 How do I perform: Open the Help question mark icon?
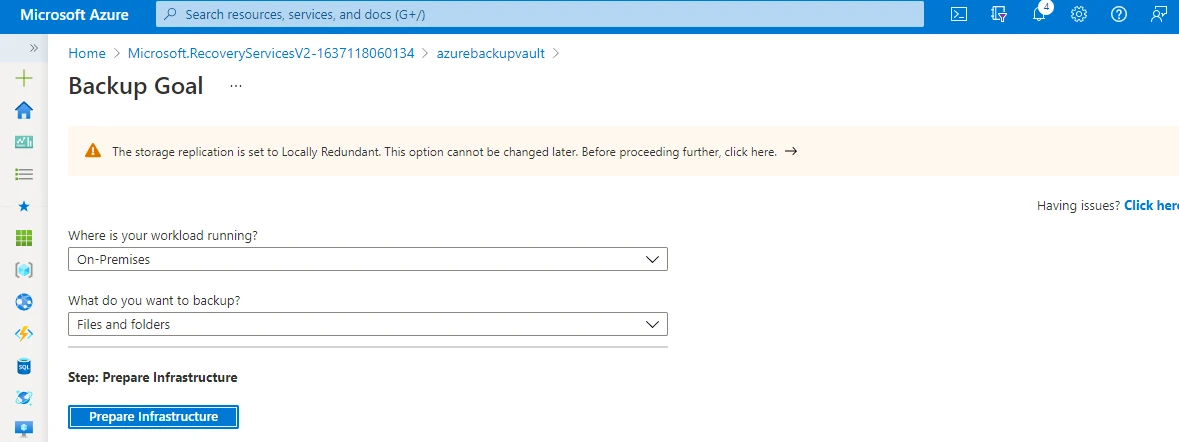coord(1119,14)
